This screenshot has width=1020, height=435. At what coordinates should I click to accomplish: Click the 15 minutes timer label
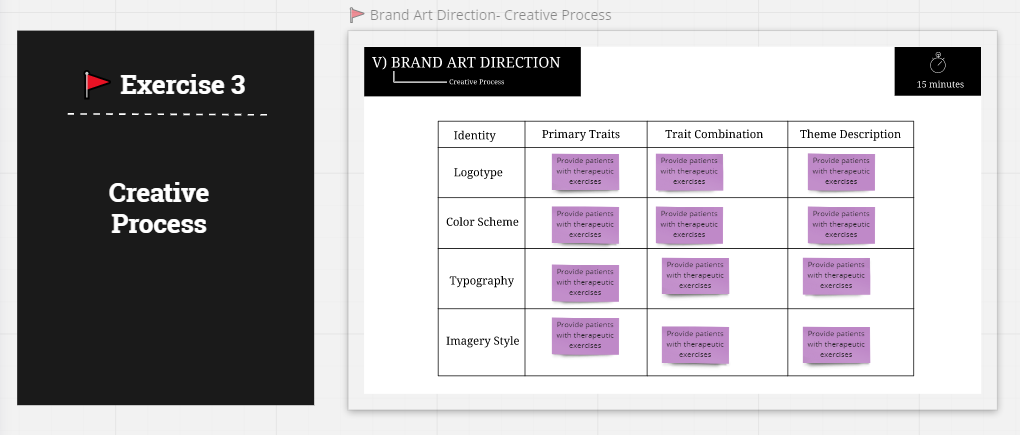coord(940,85)
